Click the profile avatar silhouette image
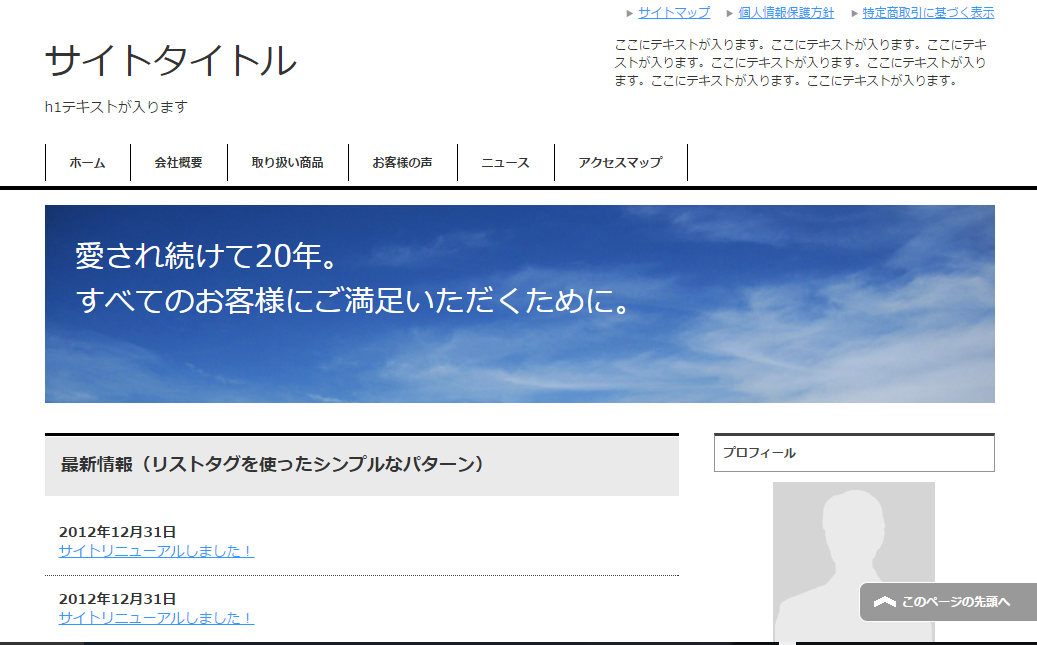 (x=853, y=560)
